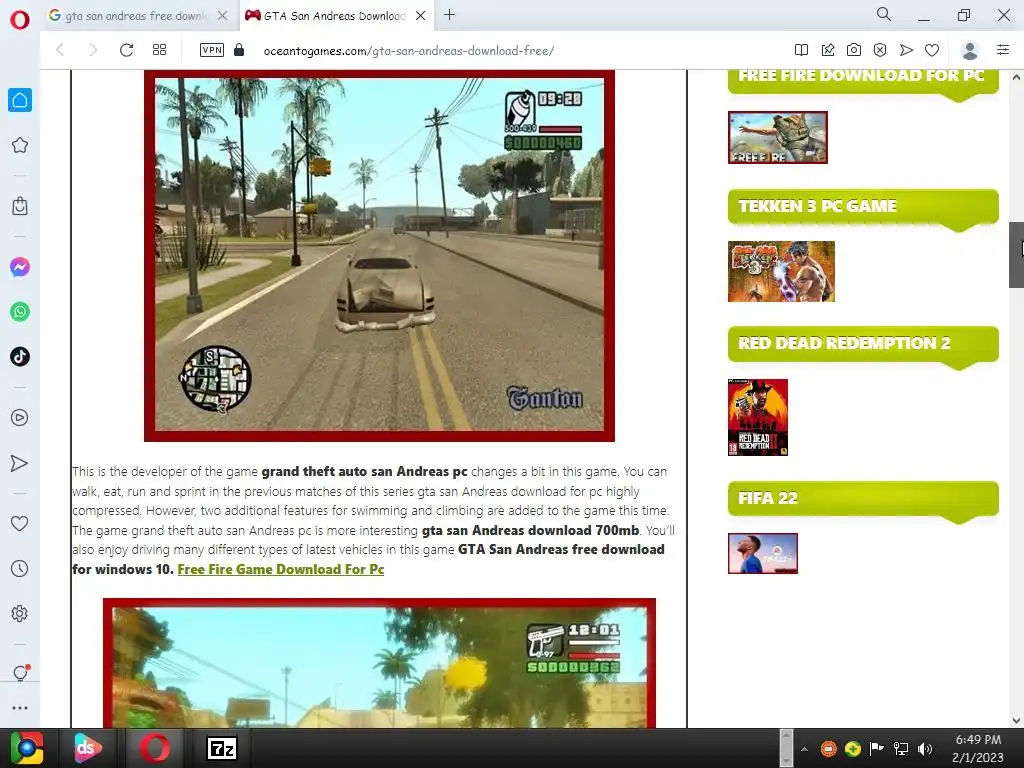Image resolution: width=1024 pixels, height=768 pixels.
Task: Open the profile account icon
Action: tap(970, 50)
